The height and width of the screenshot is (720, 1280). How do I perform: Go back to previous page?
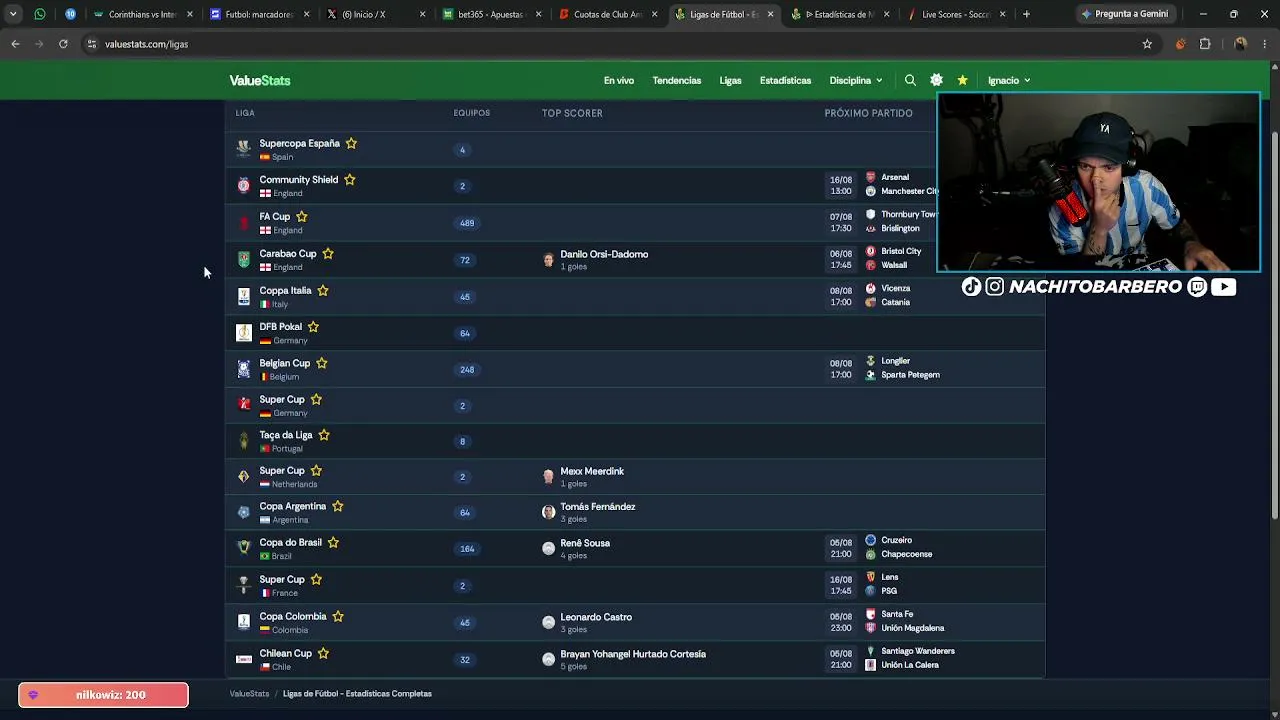point(15,44)
